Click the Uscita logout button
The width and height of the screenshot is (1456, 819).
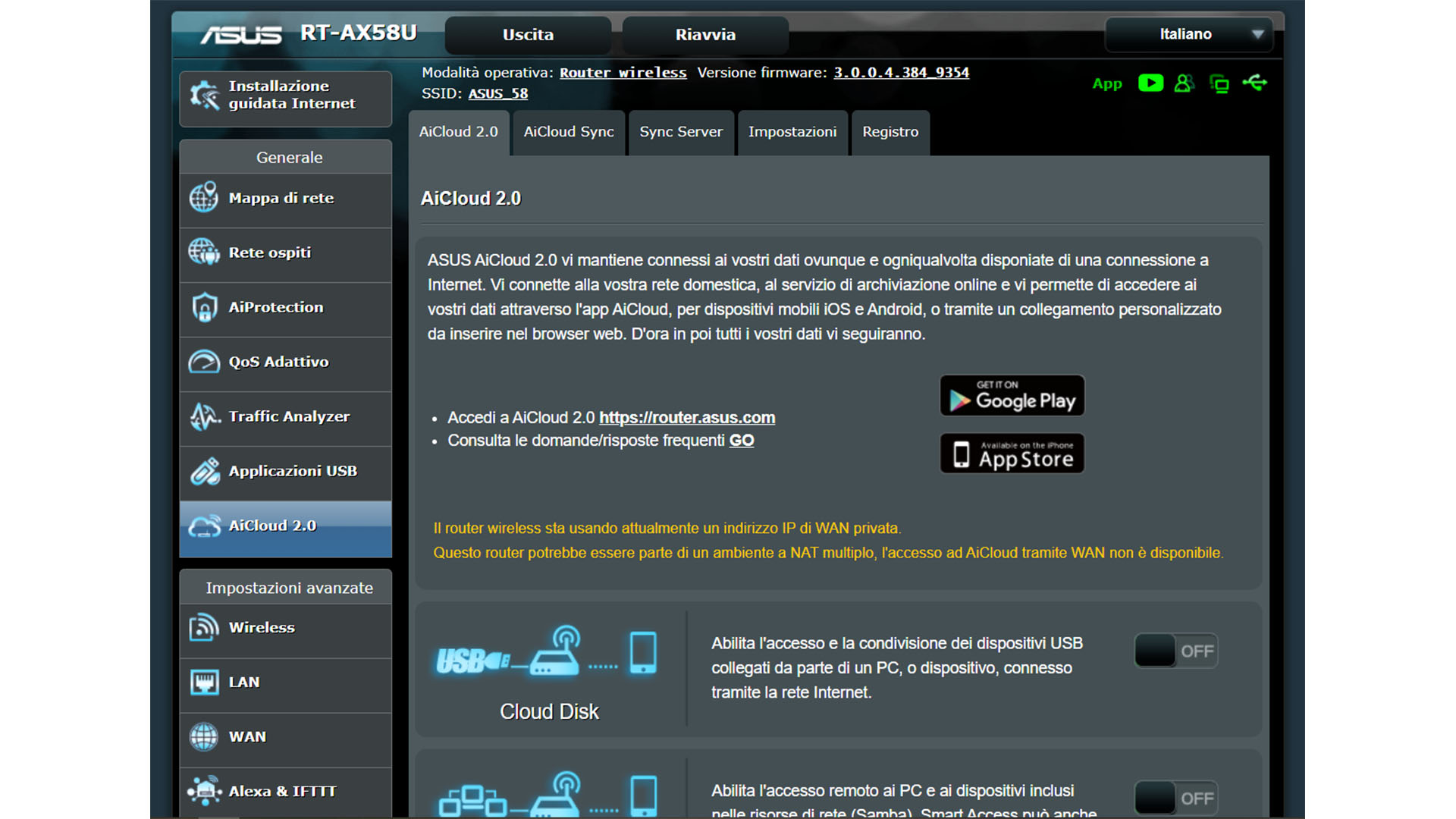(528, 35)
